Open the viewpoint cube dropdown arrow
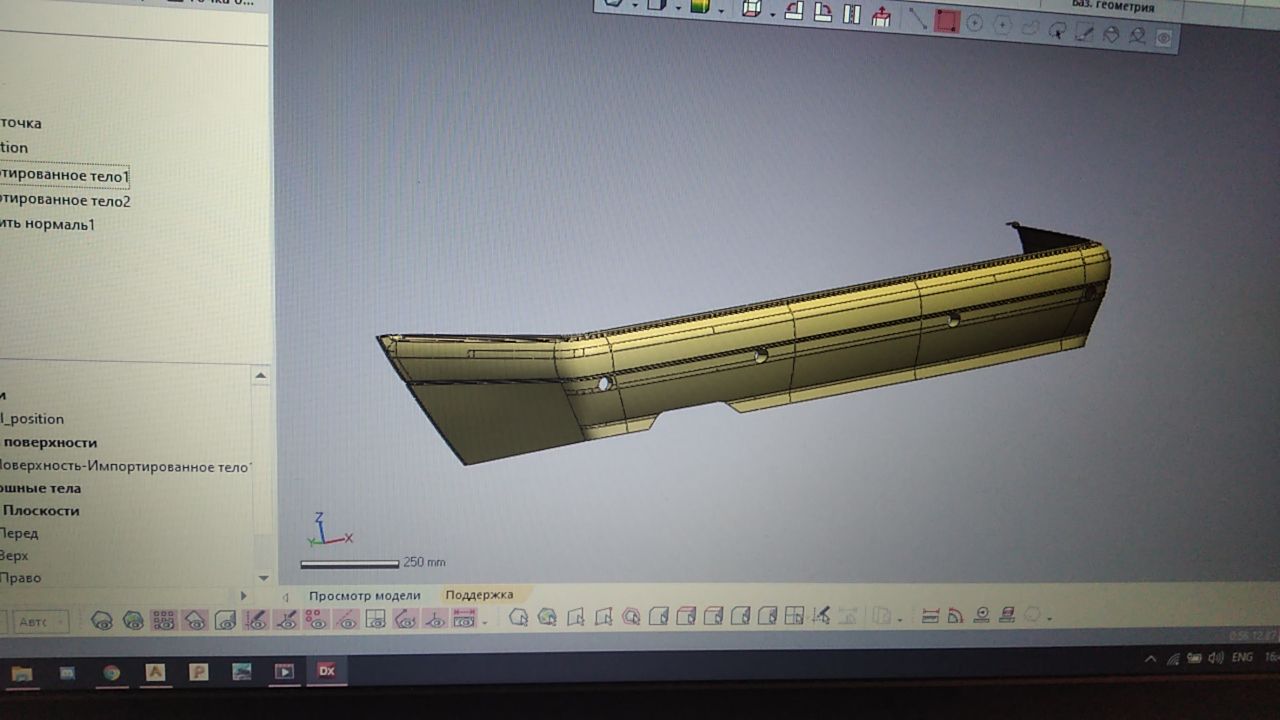Image resolution: width=1280 pixels, height=720 pixels. (x=772, y=14)
